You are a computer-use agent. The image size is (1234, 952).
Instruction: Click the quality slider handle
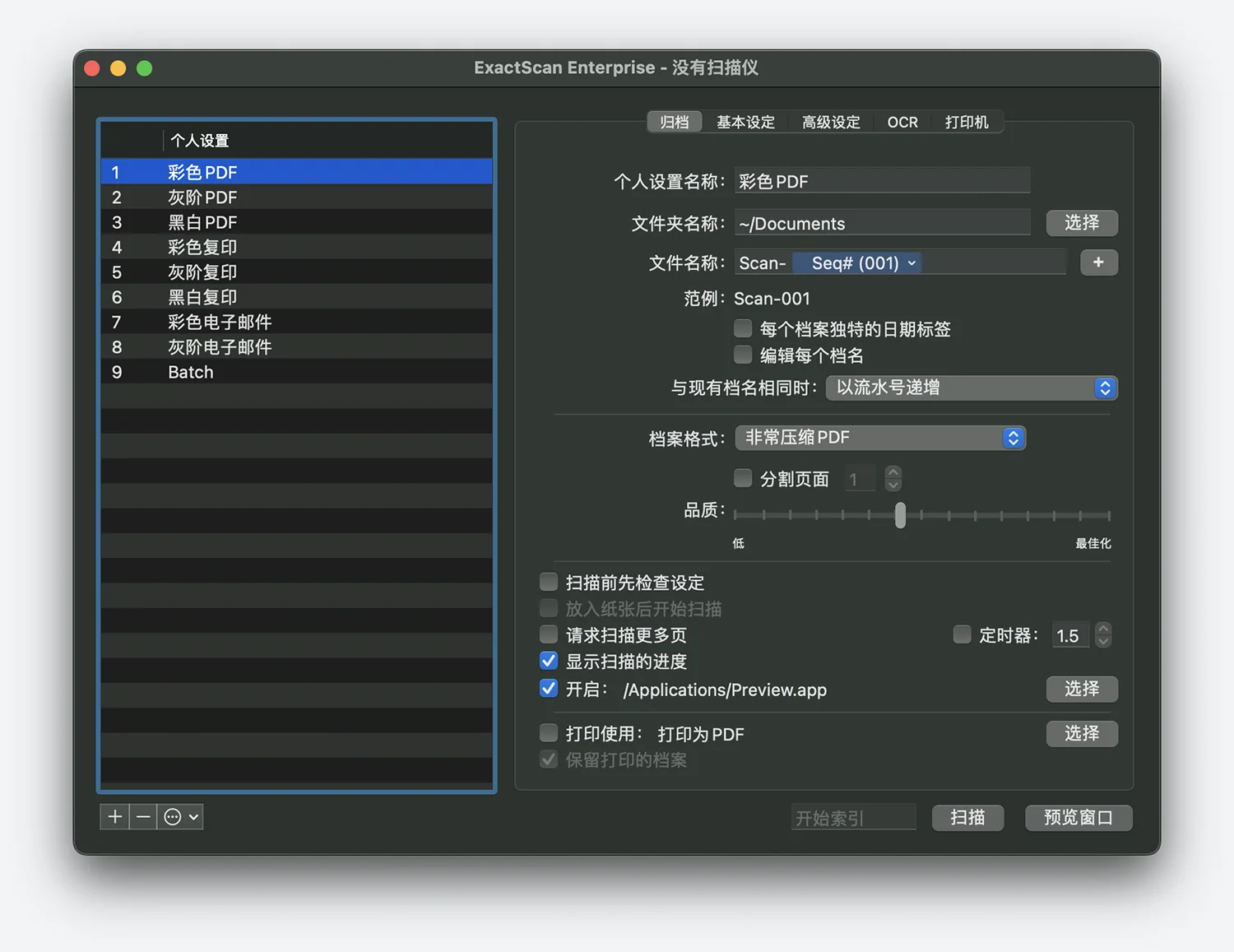click(x=900, y=515)
